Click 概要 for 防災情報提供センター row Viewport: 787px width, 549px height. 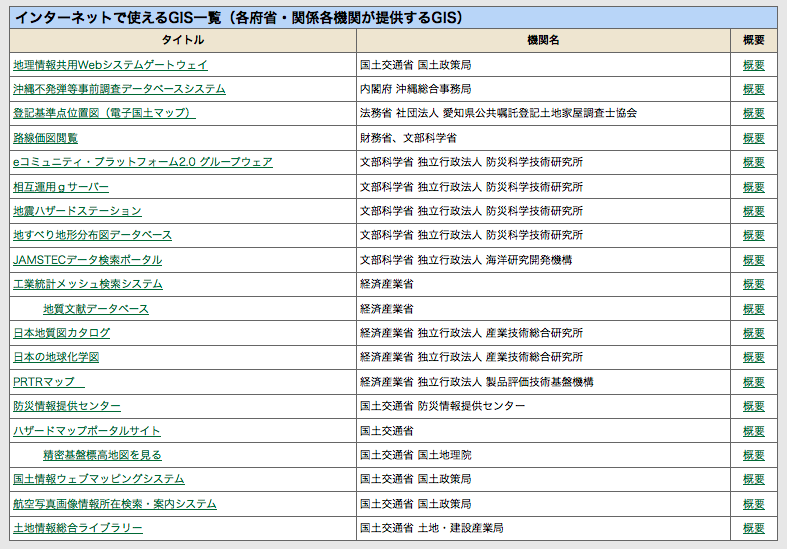click(x=754, y=406)
